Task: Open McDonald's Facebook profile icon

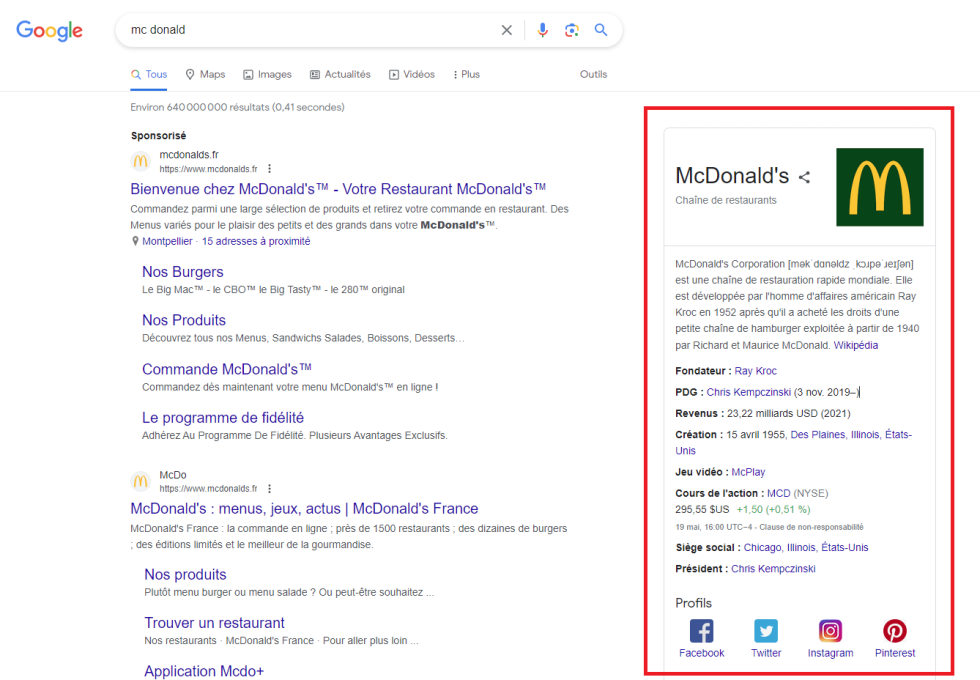Action: [x=701, y=631]
